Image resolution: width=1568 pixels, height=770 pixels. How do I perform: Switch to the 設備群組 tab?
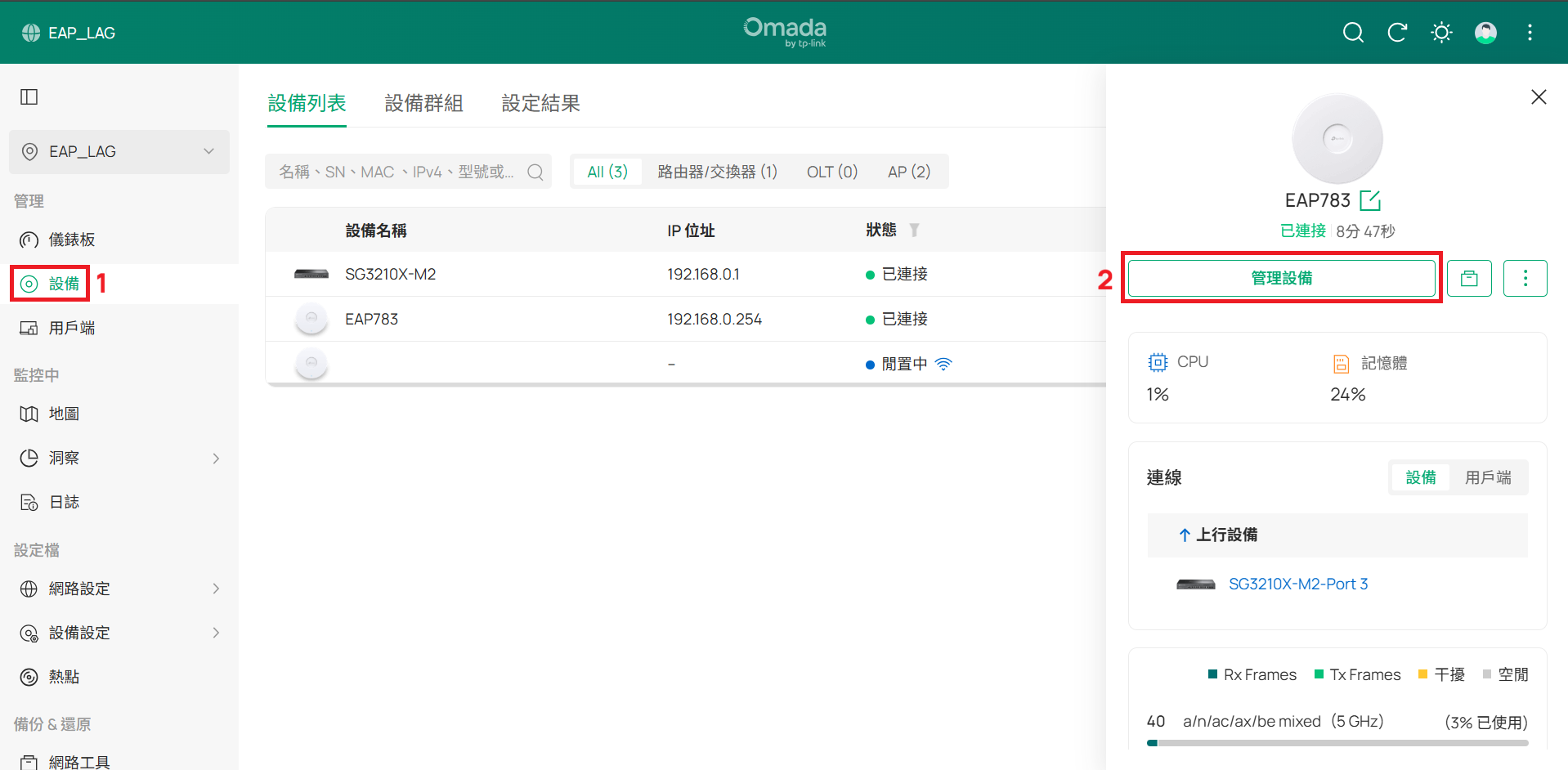point(423,103)
